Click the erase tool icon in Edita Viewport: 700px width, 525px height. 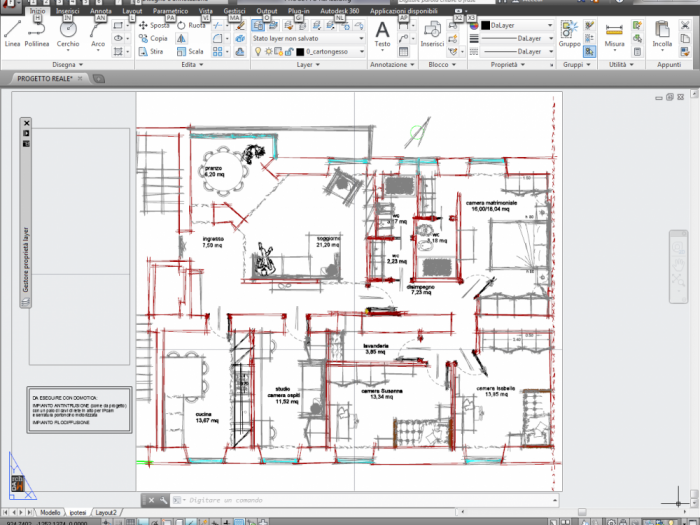click(x=240, y=25)
